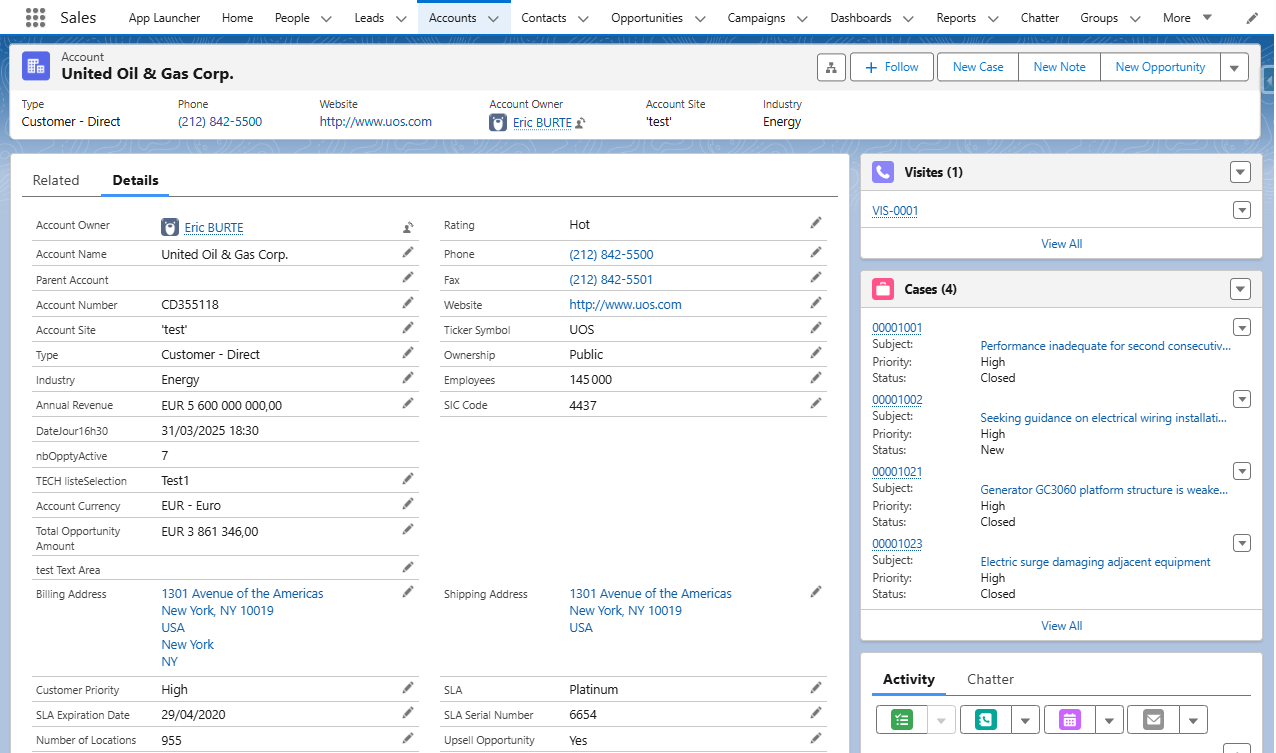Open the New Opportunity split-button dropdown arrow
Image resolution: width=1276 pixels, height=753 pixels.
[1234, 67]
